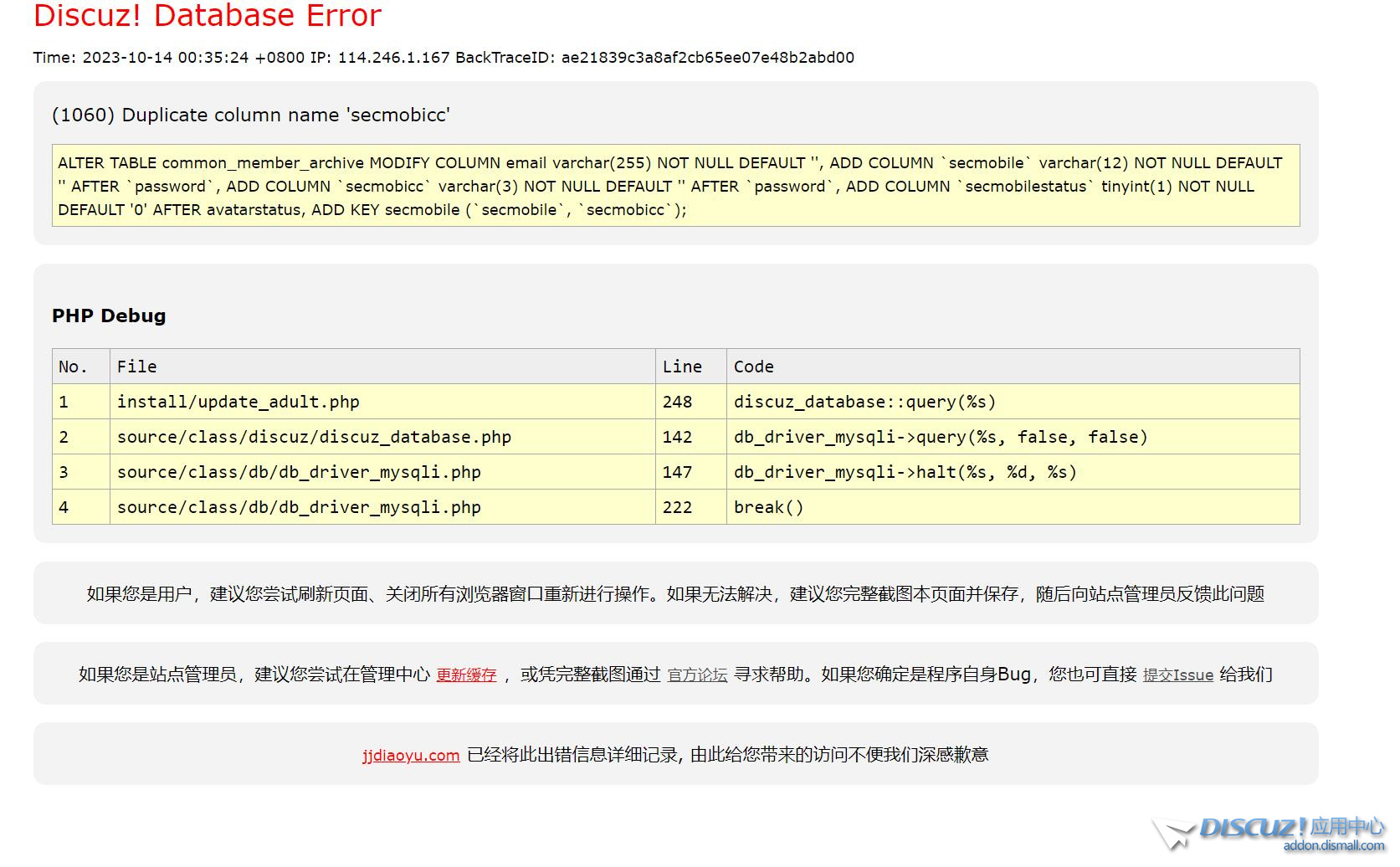The width and height of the screenshot is (1400, 867).
Task: Select db_driver_mysqli.php cell in row 3
Action: coord(382,472)
